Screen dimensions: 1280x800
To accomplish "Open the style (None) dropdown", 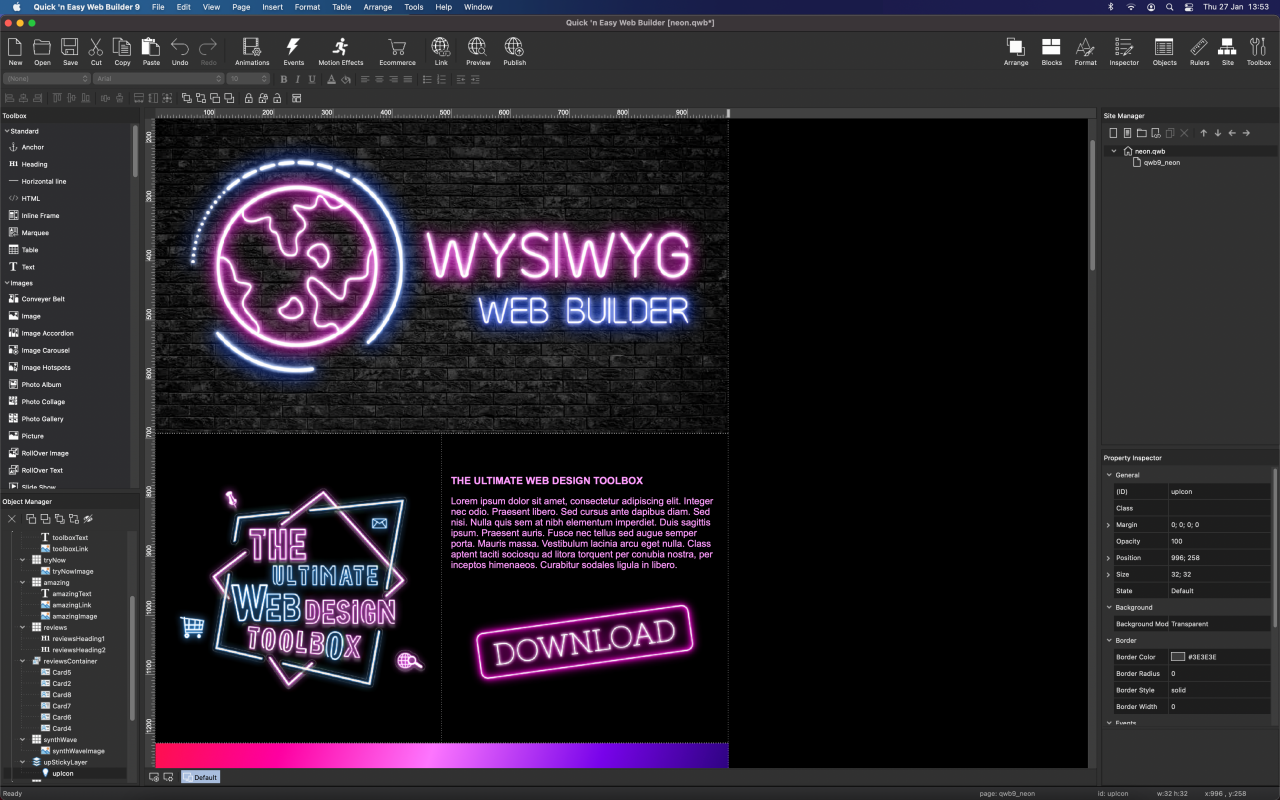I will coord(46,79).
